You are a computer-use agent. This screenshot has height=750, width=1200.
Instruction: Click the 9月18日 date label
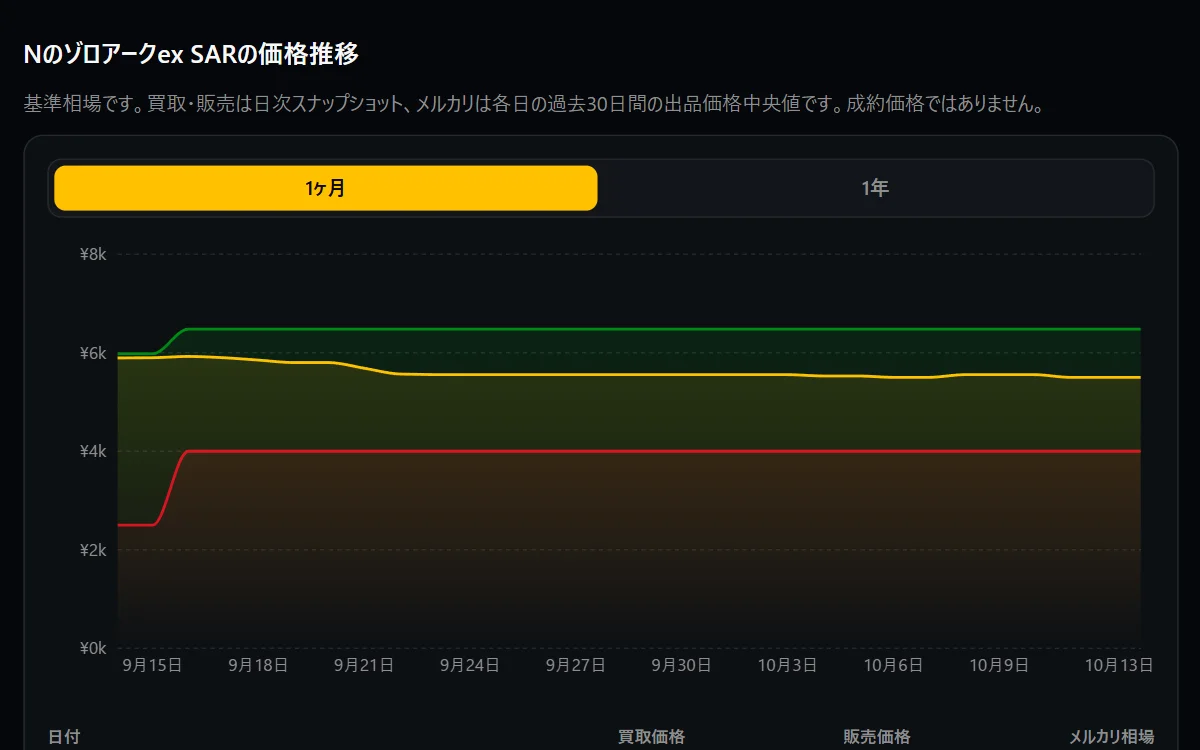258,665
